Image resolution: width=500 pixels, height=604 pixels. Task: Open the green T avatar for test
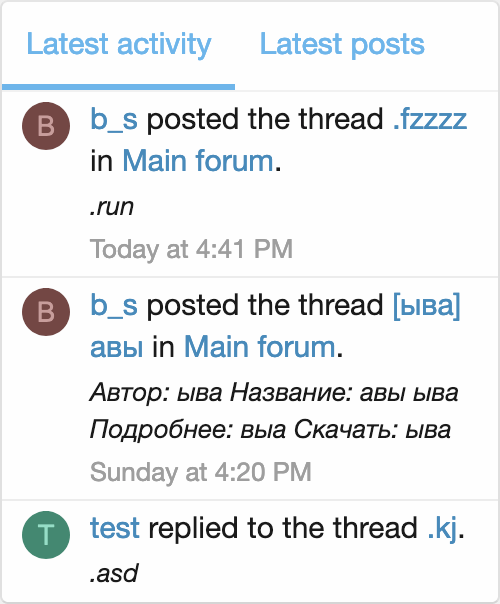tap(46, 535)
